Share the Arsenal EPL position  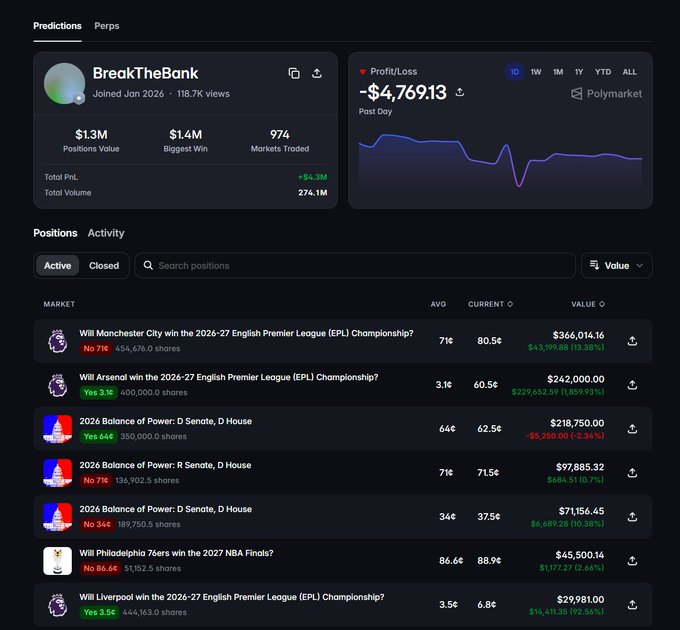(632, 385)
